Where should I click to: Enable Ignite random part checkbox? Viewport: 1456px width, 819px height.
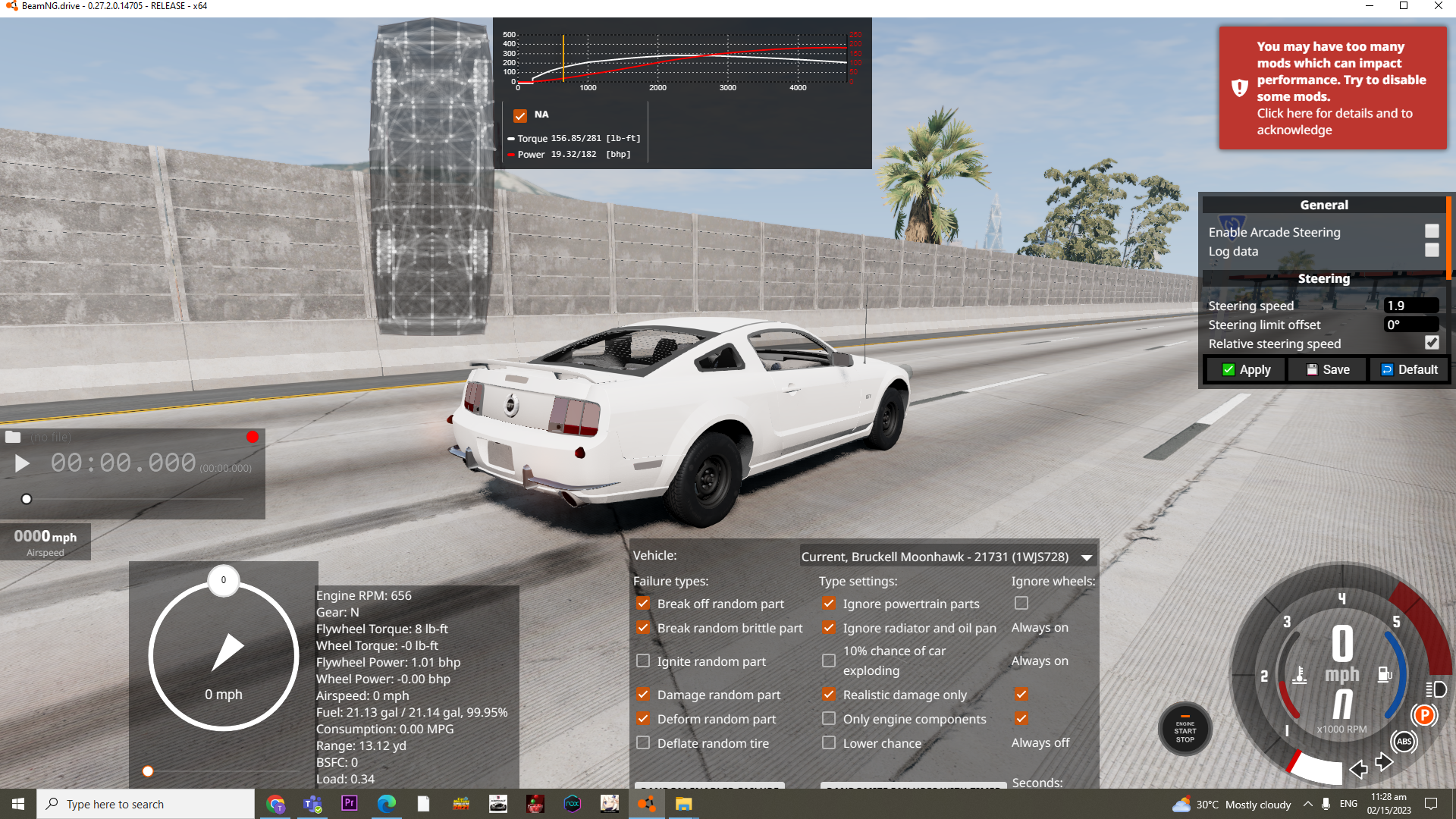click(643, 661)
